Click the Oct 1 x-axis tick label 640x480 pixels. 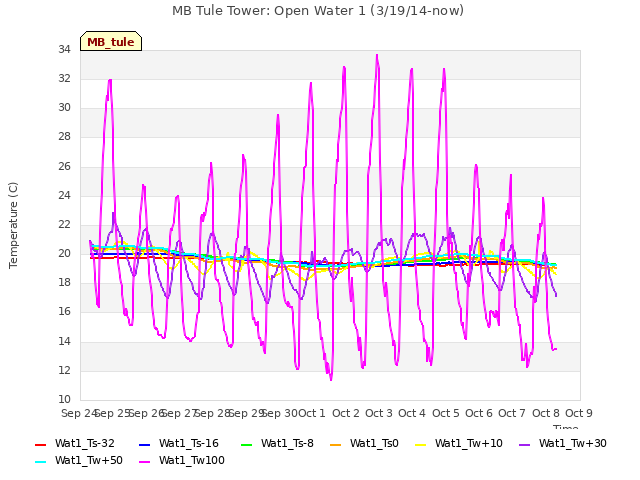coord(312,413)
